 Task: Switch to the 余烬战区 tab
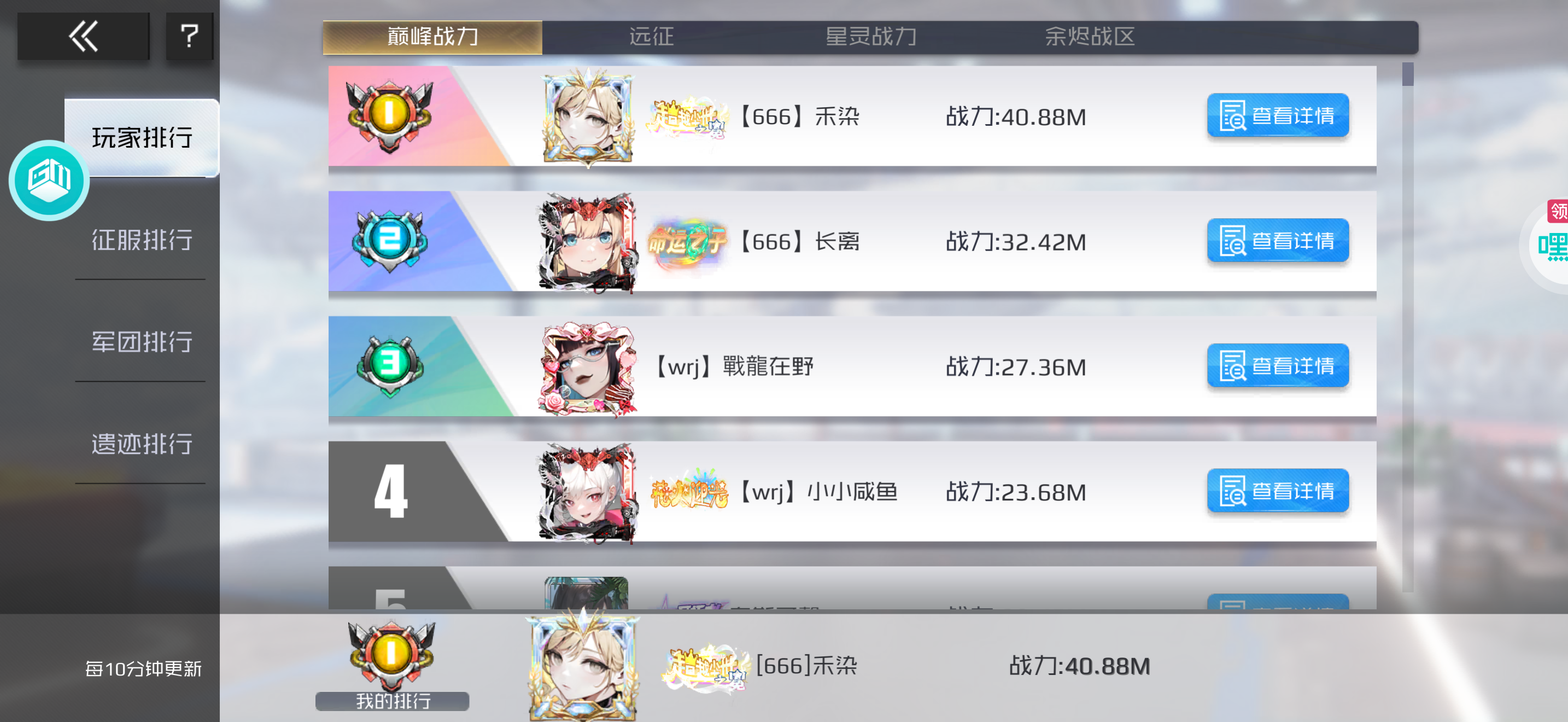pos(1090,37)
